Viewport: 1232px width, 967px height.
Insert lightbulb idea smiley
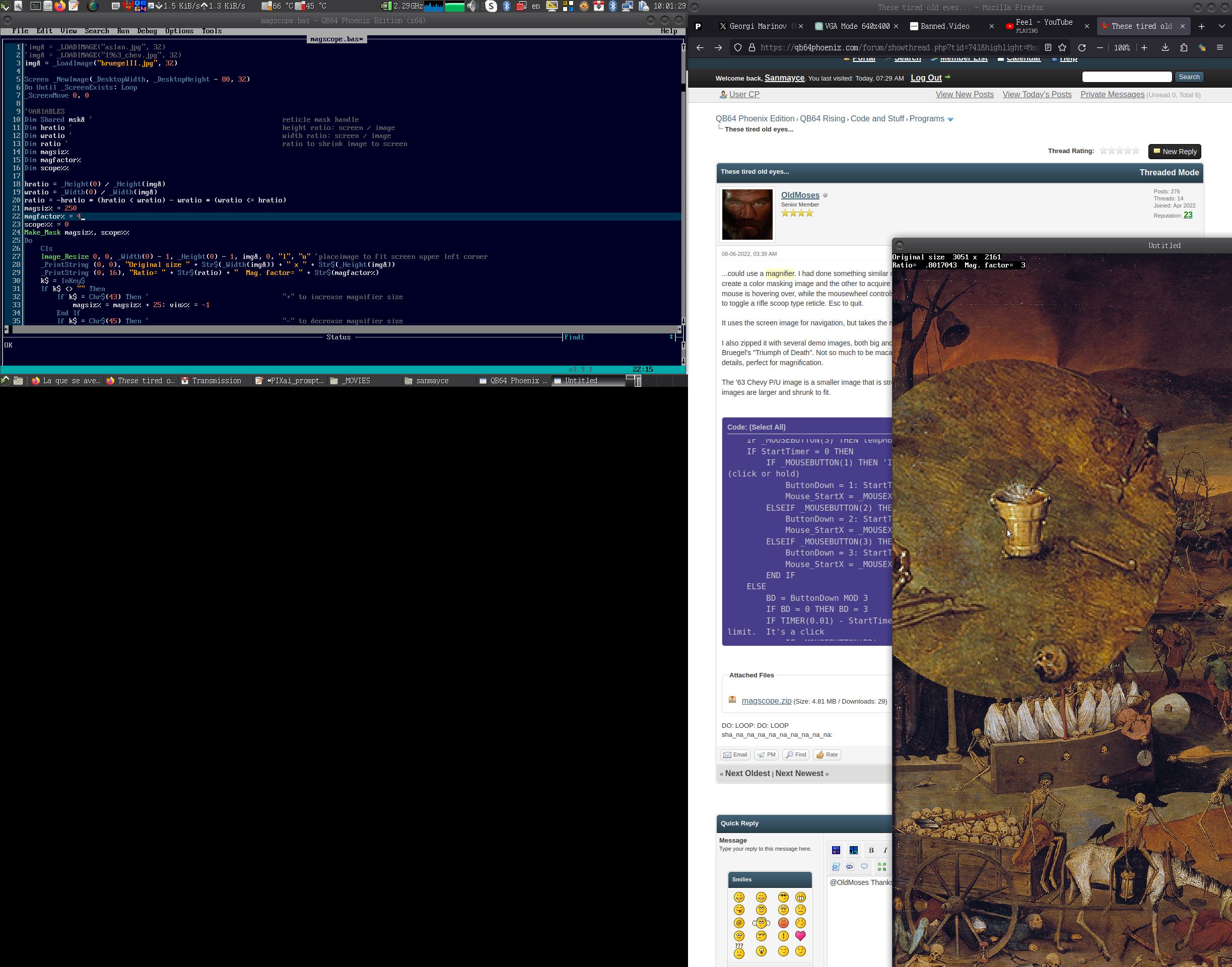point(761,951)
